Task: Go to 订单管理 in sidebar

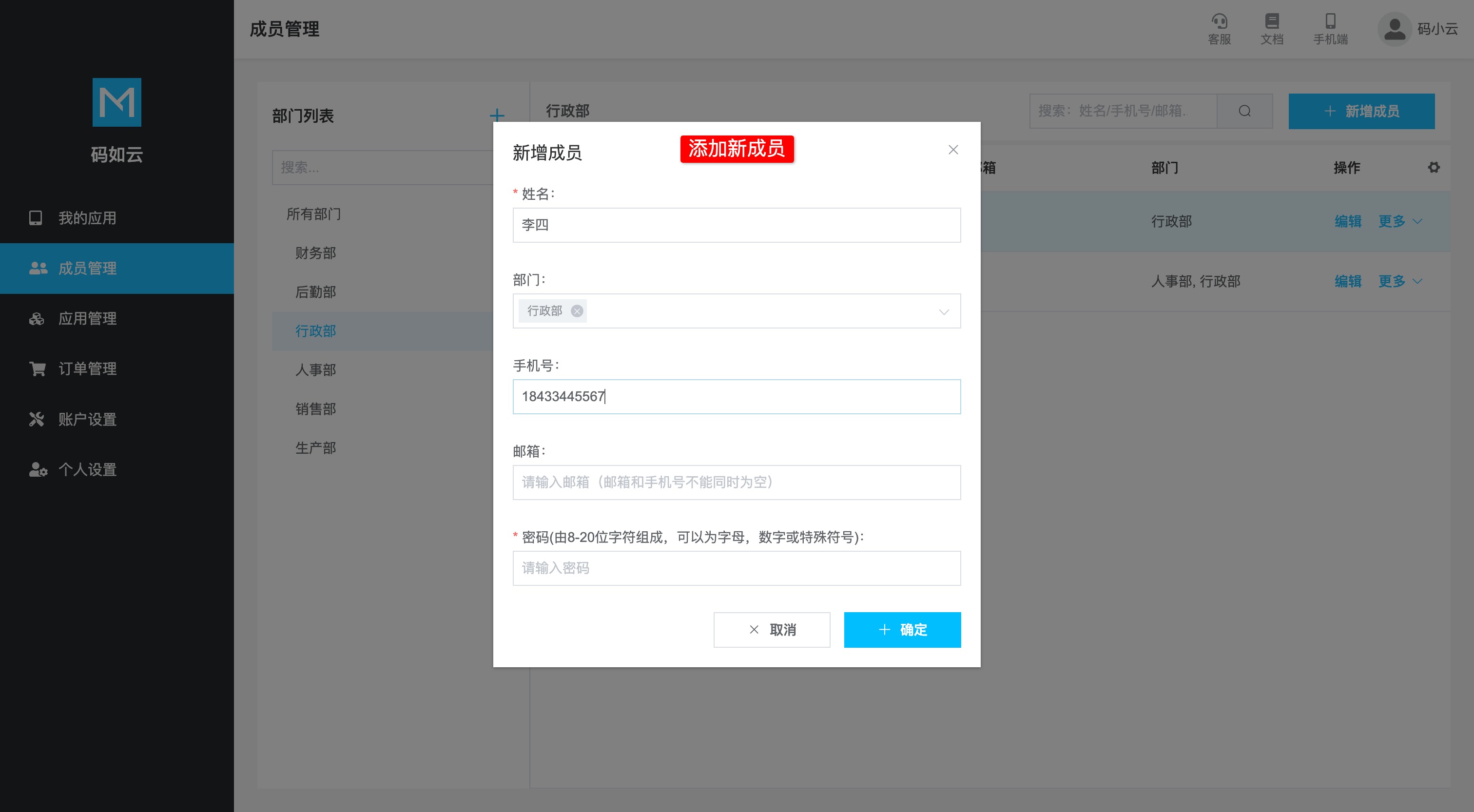Action: click(x=116, y=369)
